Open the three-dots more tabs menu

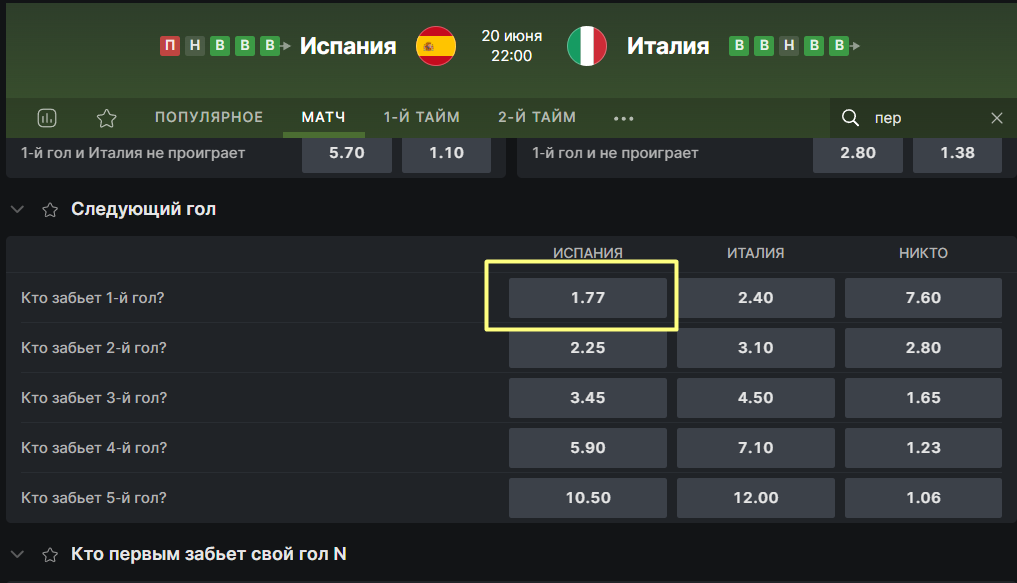click(x=623, y=118)
